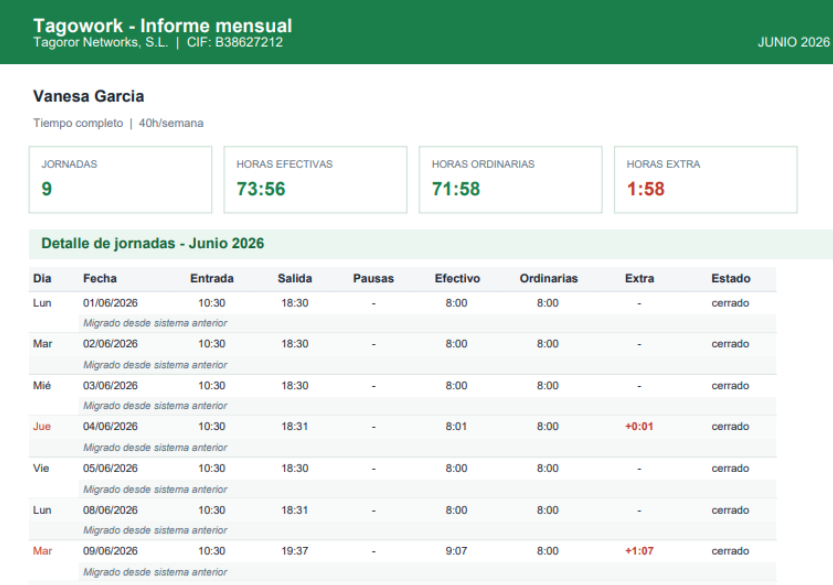Click Efectivo 8:01 on 04/06/2026 row

point(456,426)
